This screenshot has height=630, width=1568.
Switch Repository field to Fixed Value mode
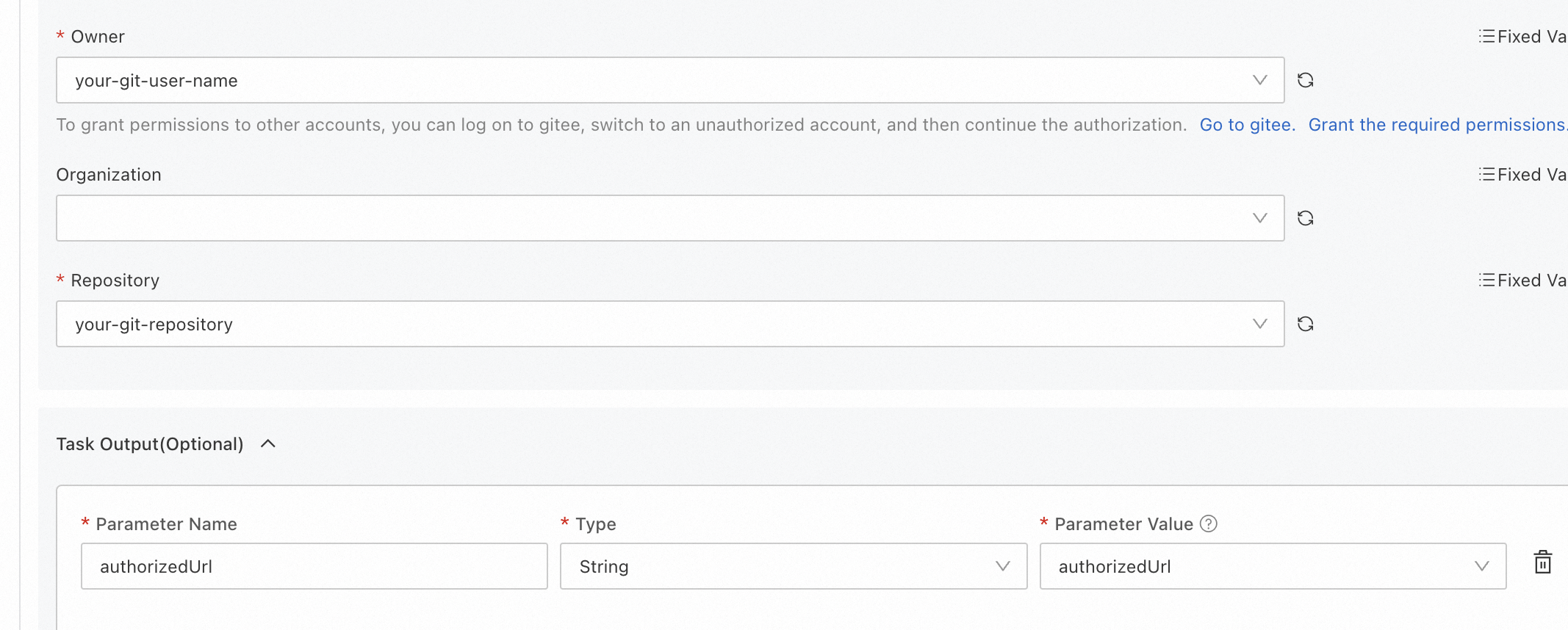coord(1522,280)
